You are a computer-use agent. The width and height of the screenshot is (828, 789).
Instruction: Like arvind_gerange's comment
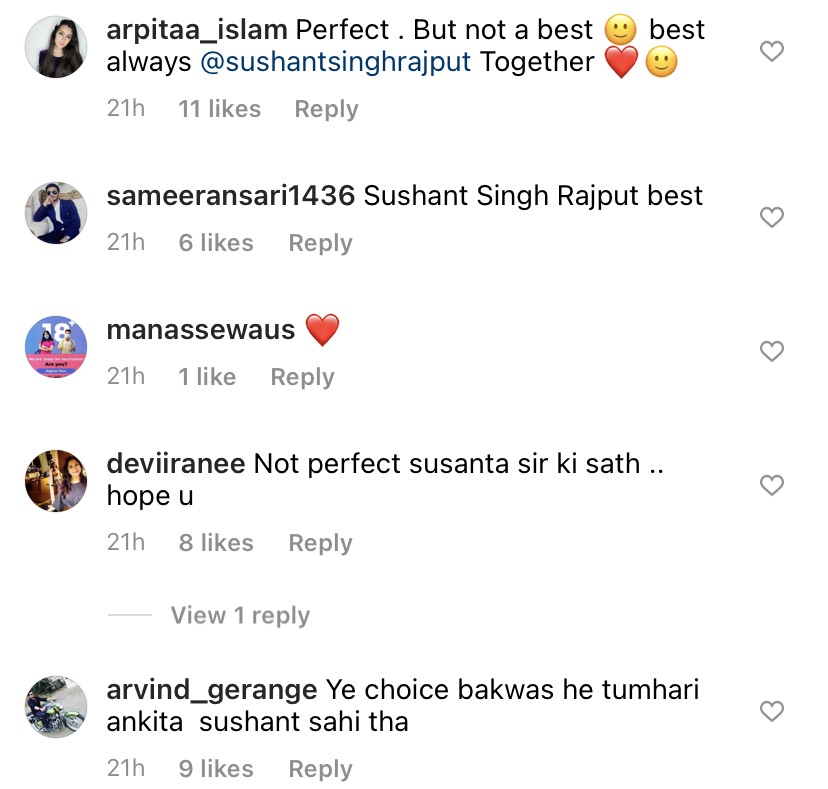772,711
